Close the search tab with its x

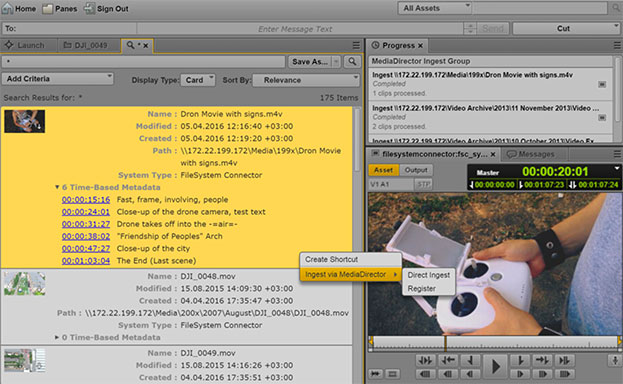(146, 46)
